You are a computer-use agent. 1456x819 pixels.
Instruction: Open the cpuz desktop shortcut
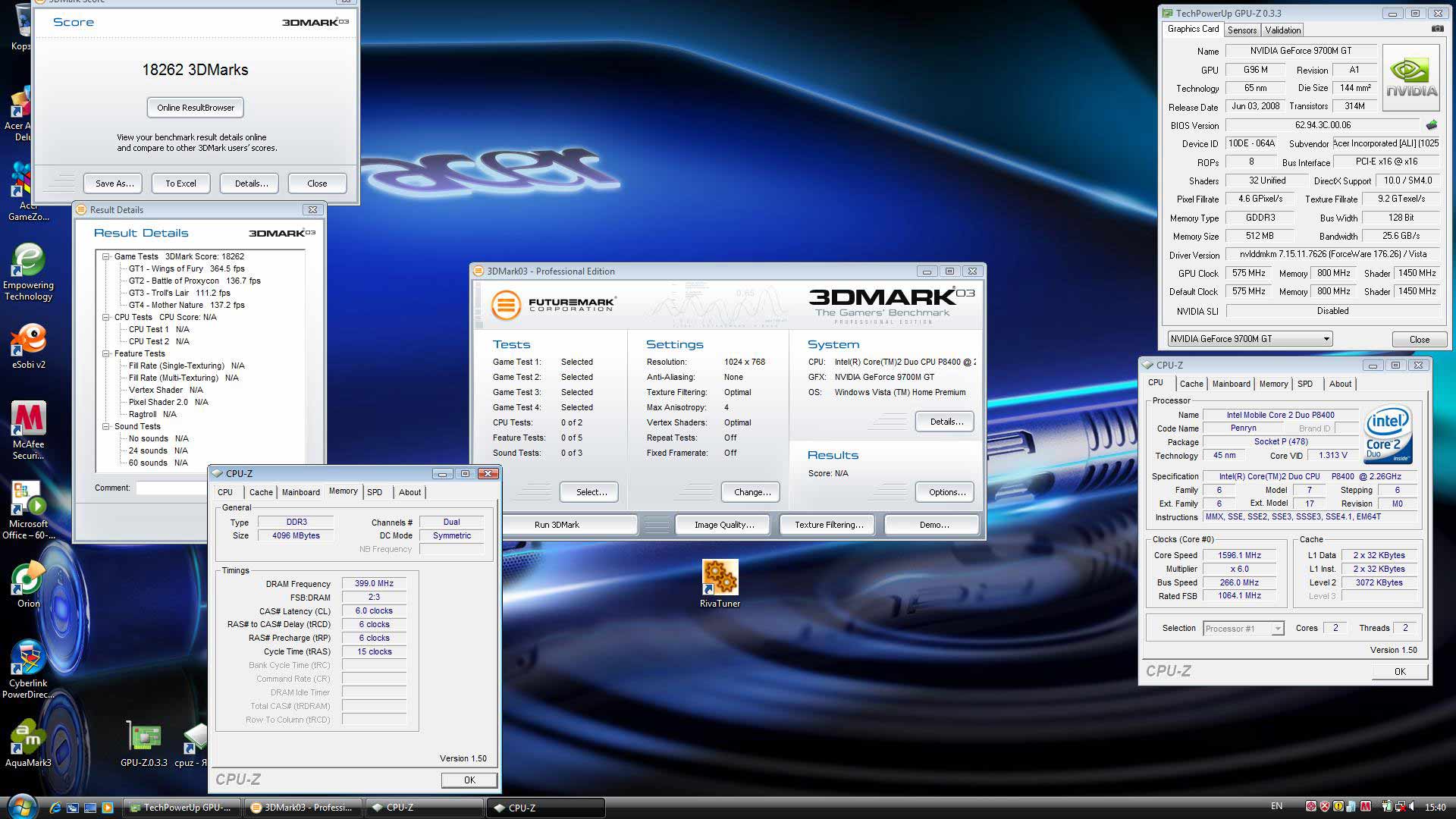193,743
